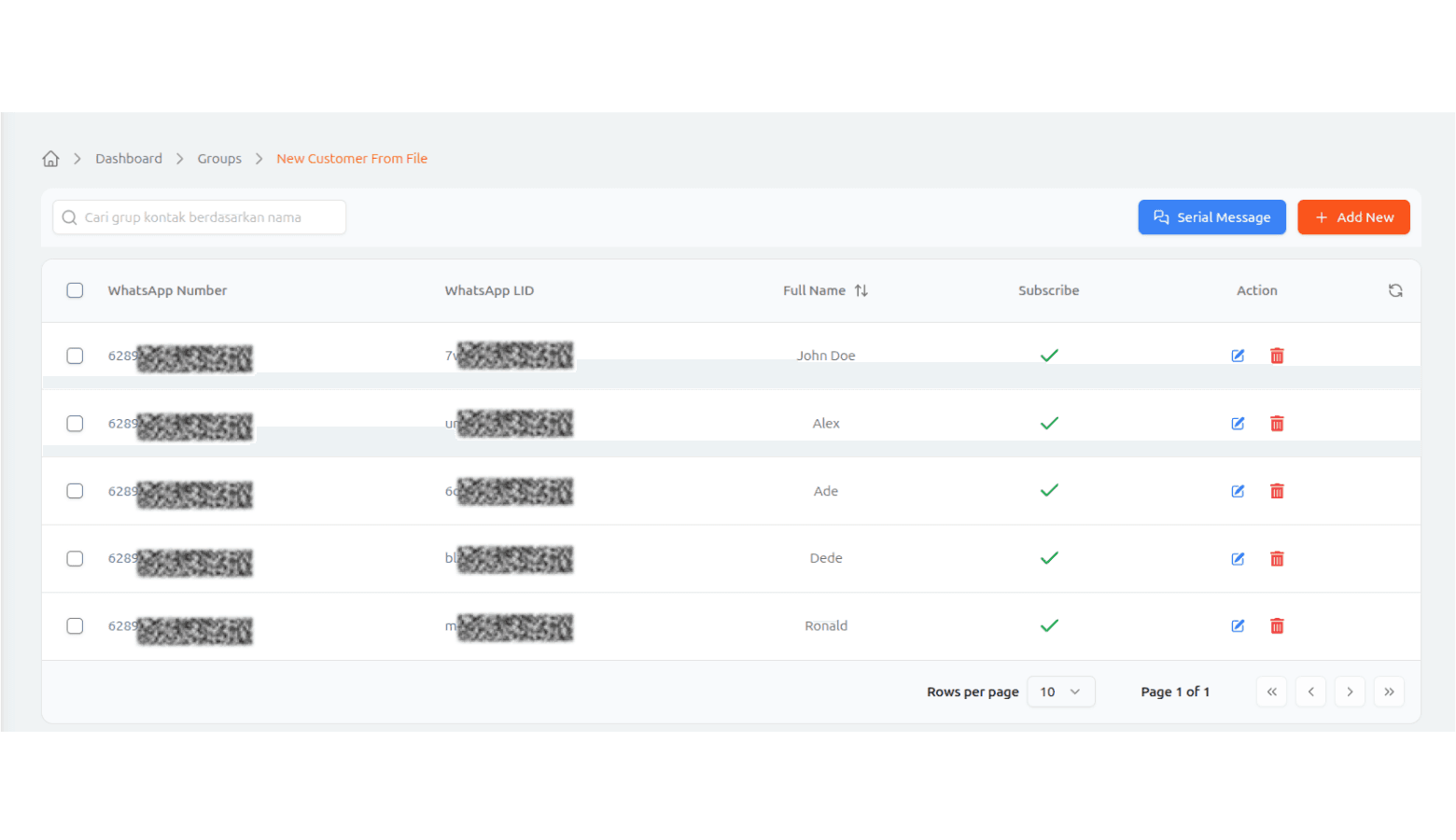Remove the Ronald contact with trash icon
Image resolution: width=1456 pixels, height=840 pixels.
point(1277,626)
